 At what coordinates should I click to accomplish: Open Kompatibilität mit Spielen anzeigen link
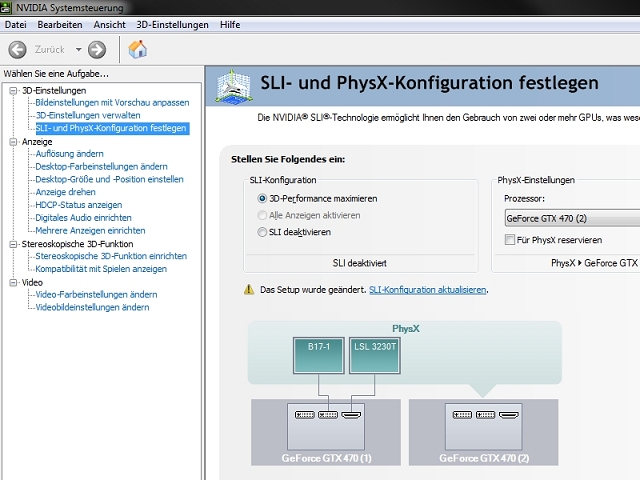tap(101, 269)
